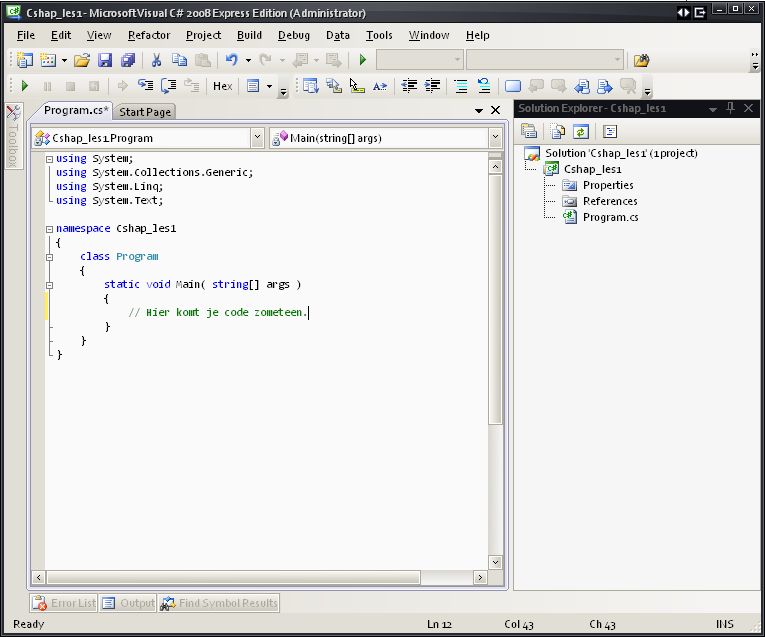This screenshot has width=765, height=637.
Task: Click the editor's vertical scrollbar down arrow
Action: (x=495, y=562)
